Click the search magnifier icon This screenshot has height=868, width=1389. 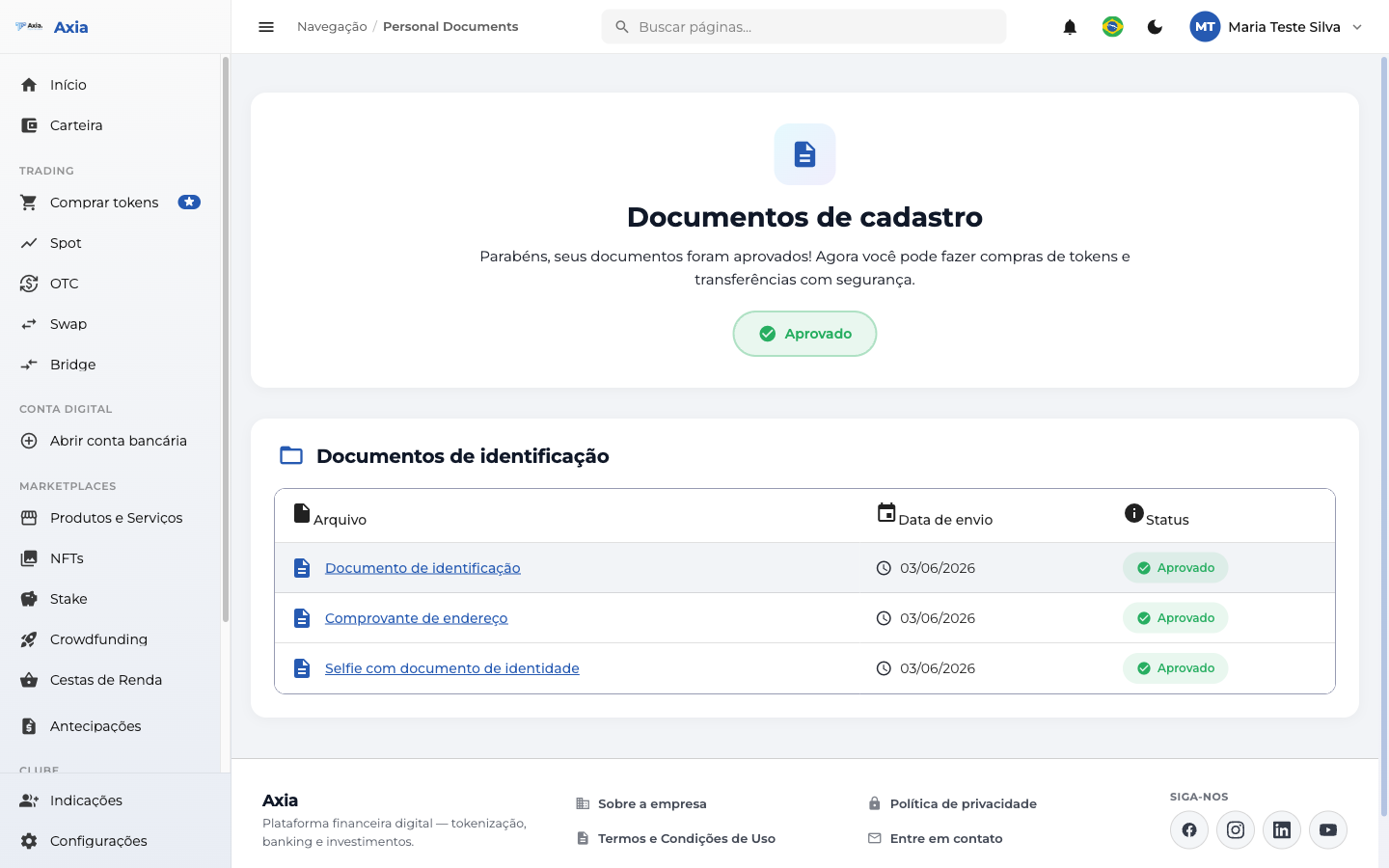(622, 27)
